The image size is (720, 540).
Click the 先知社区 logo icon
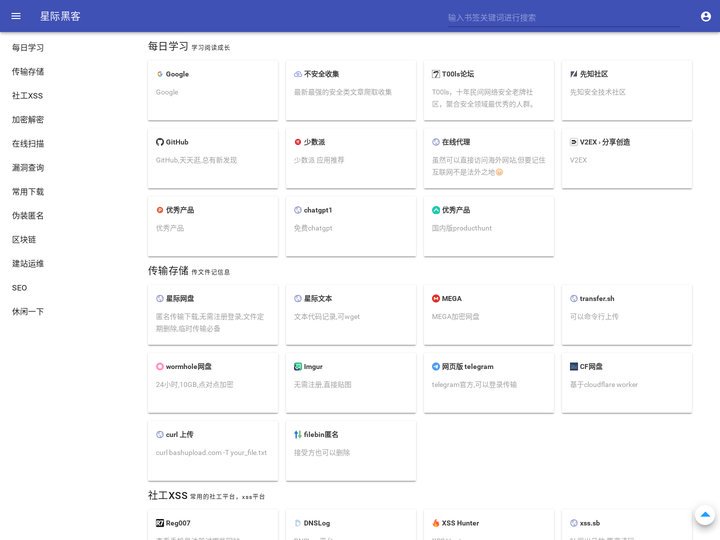[x=574, y=74]
